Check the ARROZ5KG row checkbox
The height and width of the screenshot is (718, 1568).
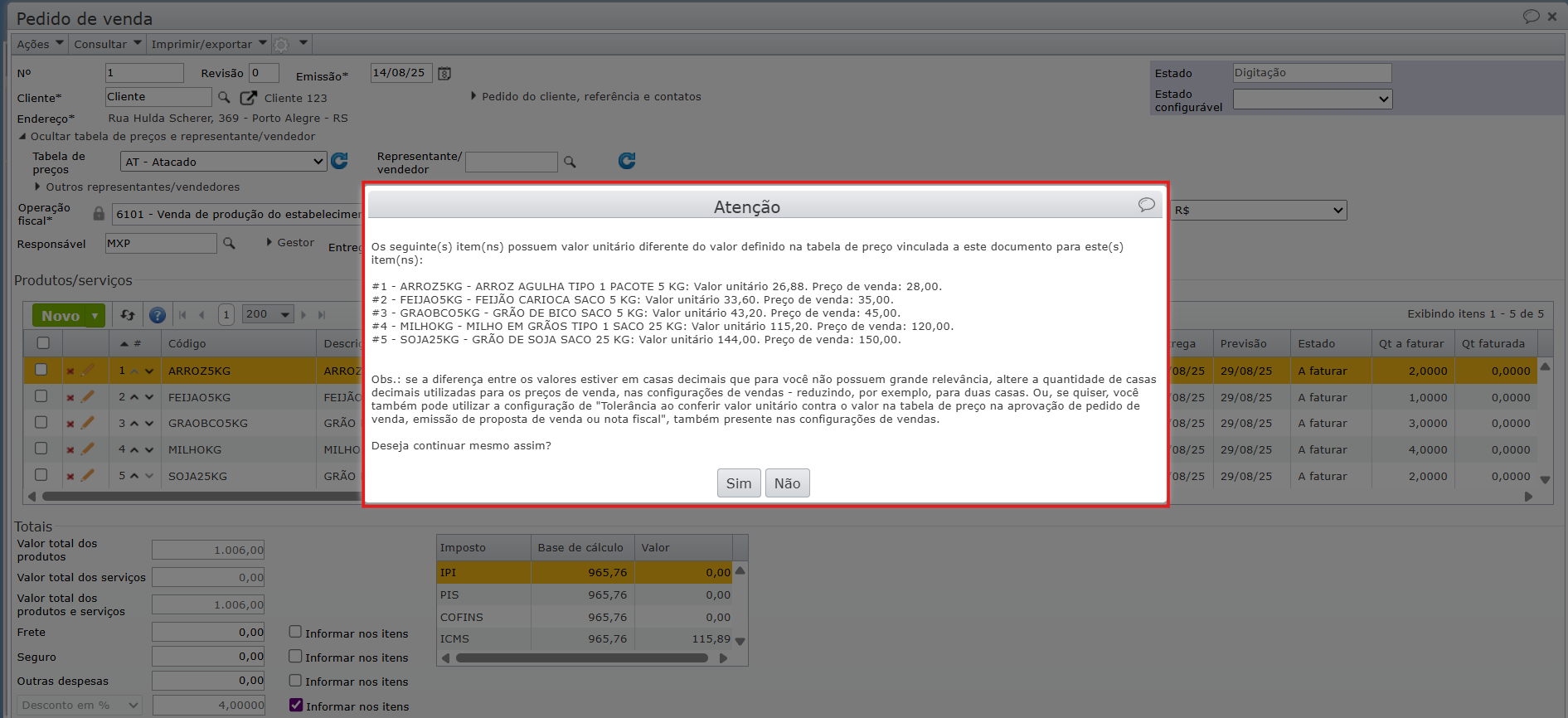(x=41, y=370)
